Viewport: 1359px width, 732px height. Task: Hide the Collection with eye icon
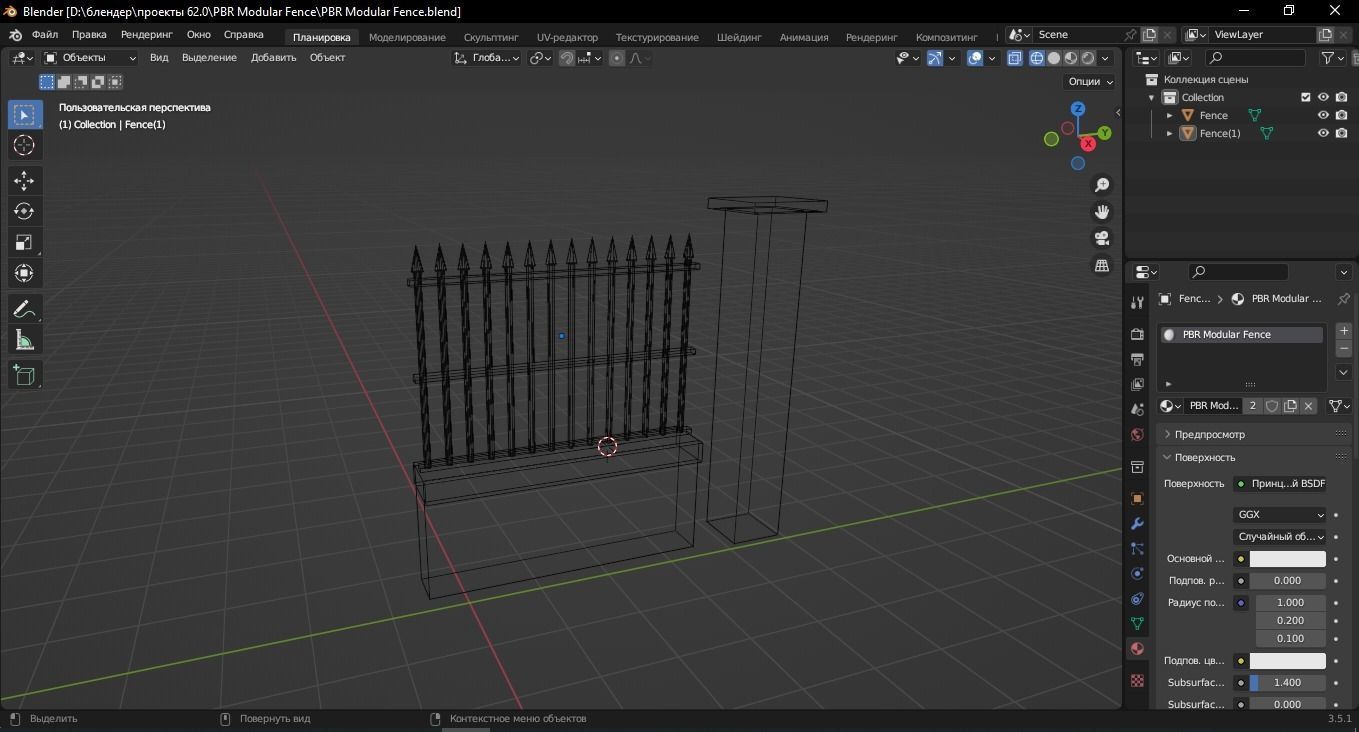point(1323,97)
